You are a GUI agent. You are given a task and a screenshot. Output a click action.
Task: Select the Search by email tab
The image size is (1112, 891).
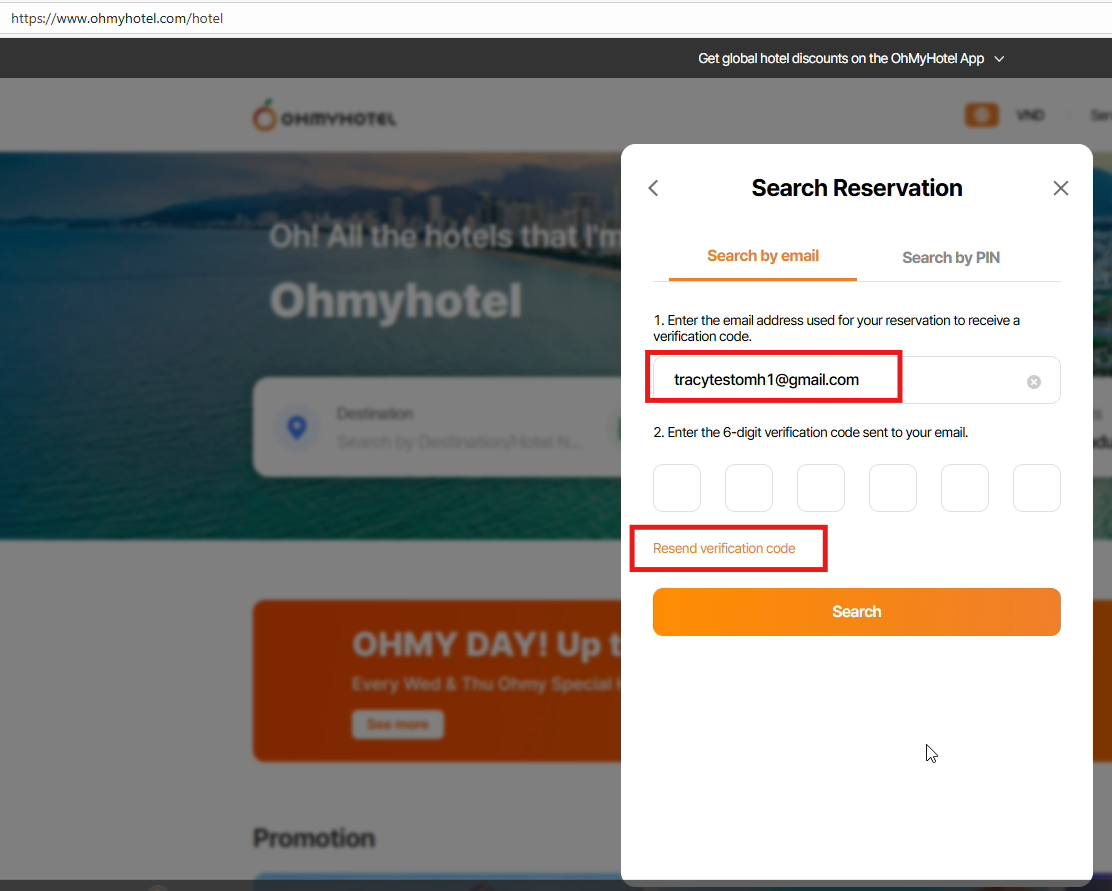(x=763, y=256)
